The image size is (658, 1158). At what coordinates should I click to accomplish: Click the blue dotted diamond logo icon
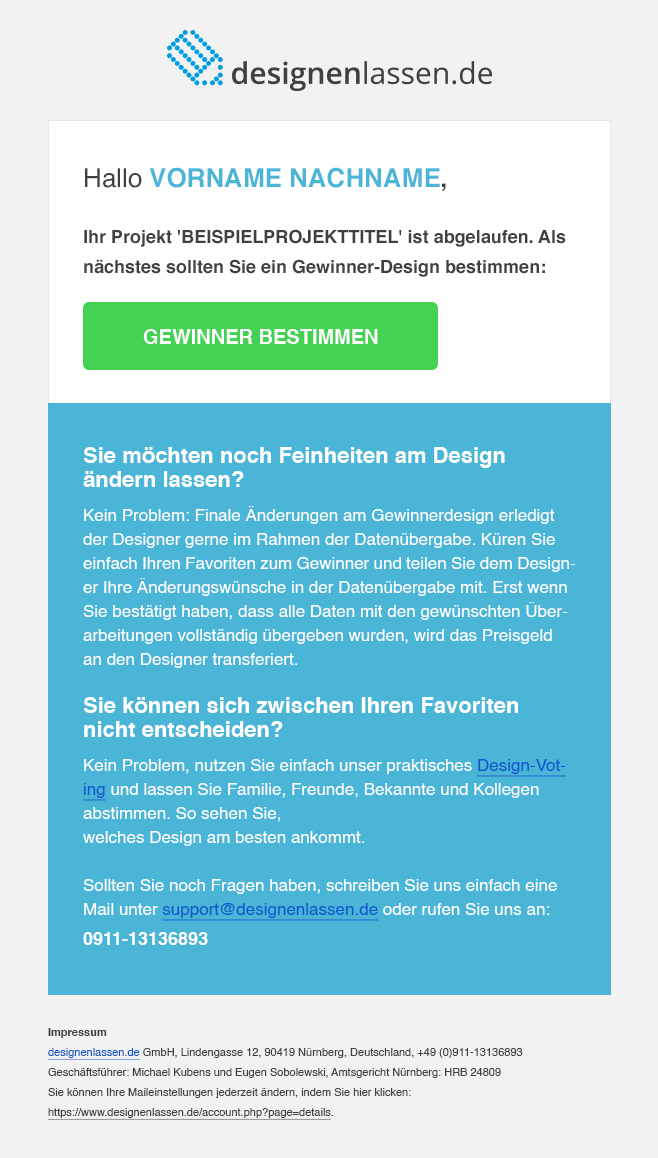pos(195,58)
